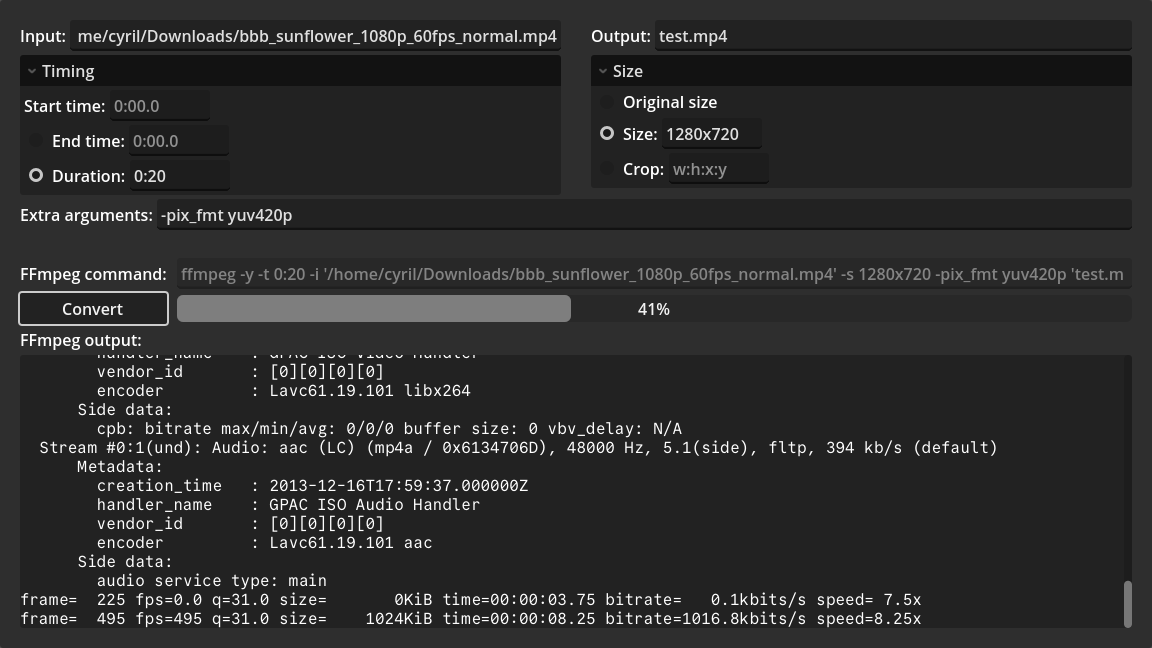Focus the Crop w:h:x:y field
Screen dimensions: 1152x648
click(717, 169)
